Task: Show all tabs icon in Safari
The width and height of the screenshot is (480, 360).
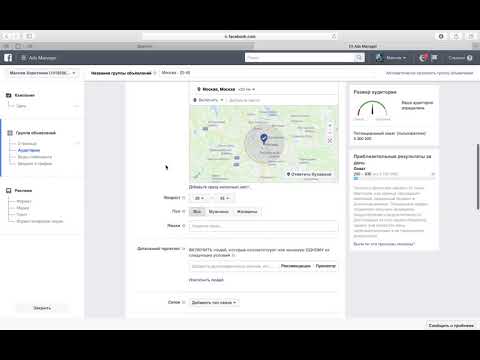Action: click(x=471, y=36)
